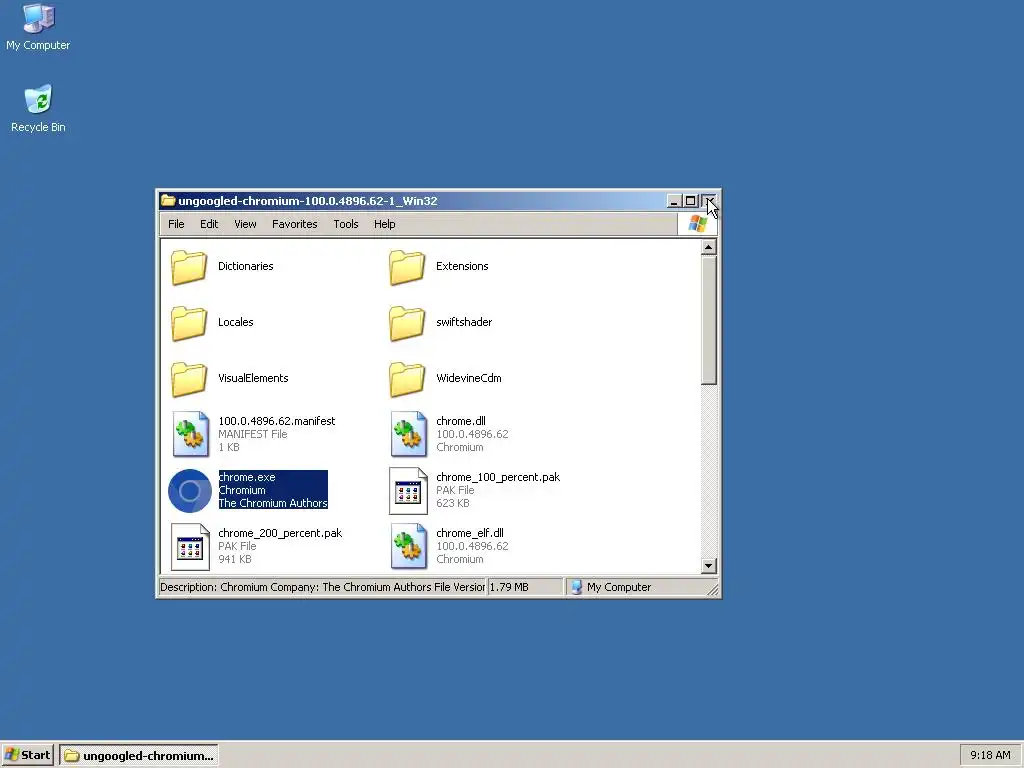
Task: Click the ungoogled-chromium taskbar button
Action: (x=139, y=756)
